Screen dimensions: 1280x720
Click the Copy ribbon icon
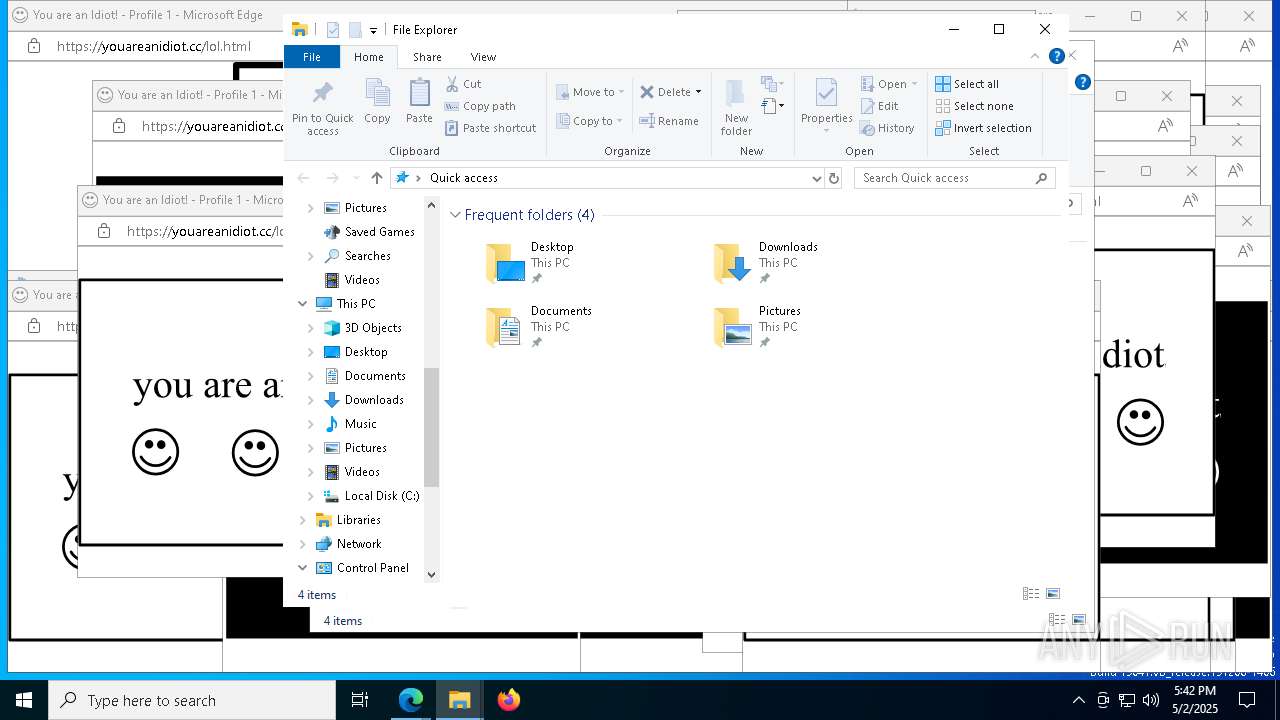click(x=377, y=94)
